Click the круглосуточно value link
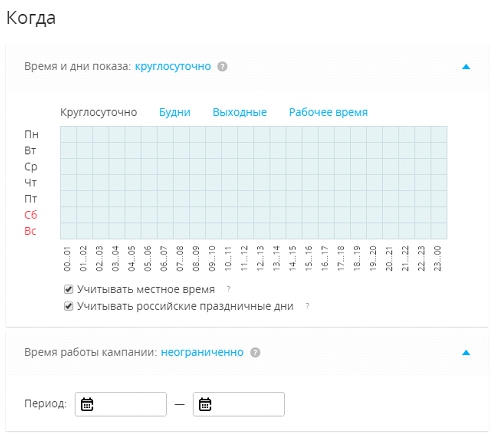Screen dimensions: 490x436 pos(173,67)
